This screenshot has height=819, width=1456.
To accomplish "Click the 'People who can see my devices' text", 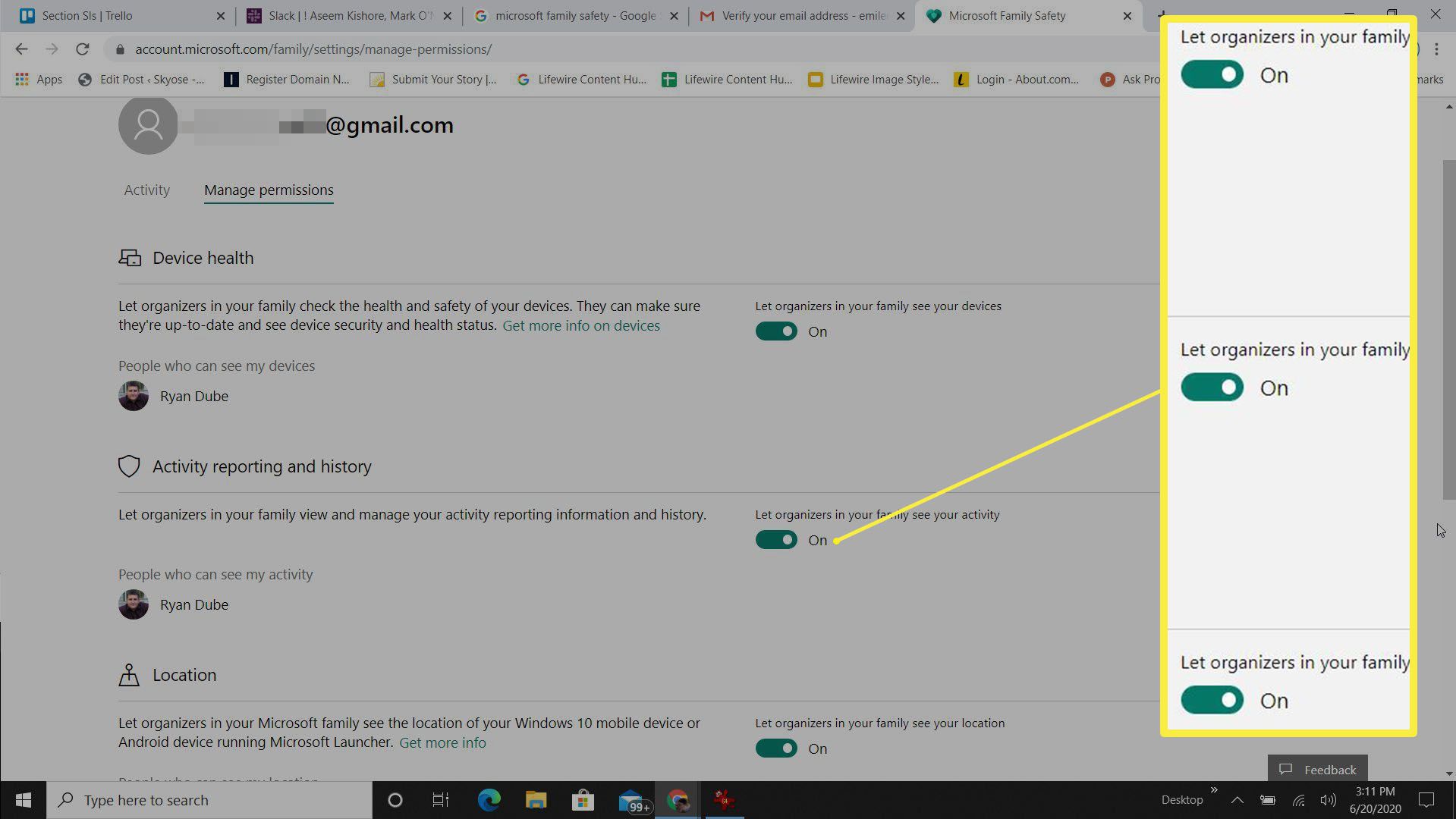I will coord(216,366).
